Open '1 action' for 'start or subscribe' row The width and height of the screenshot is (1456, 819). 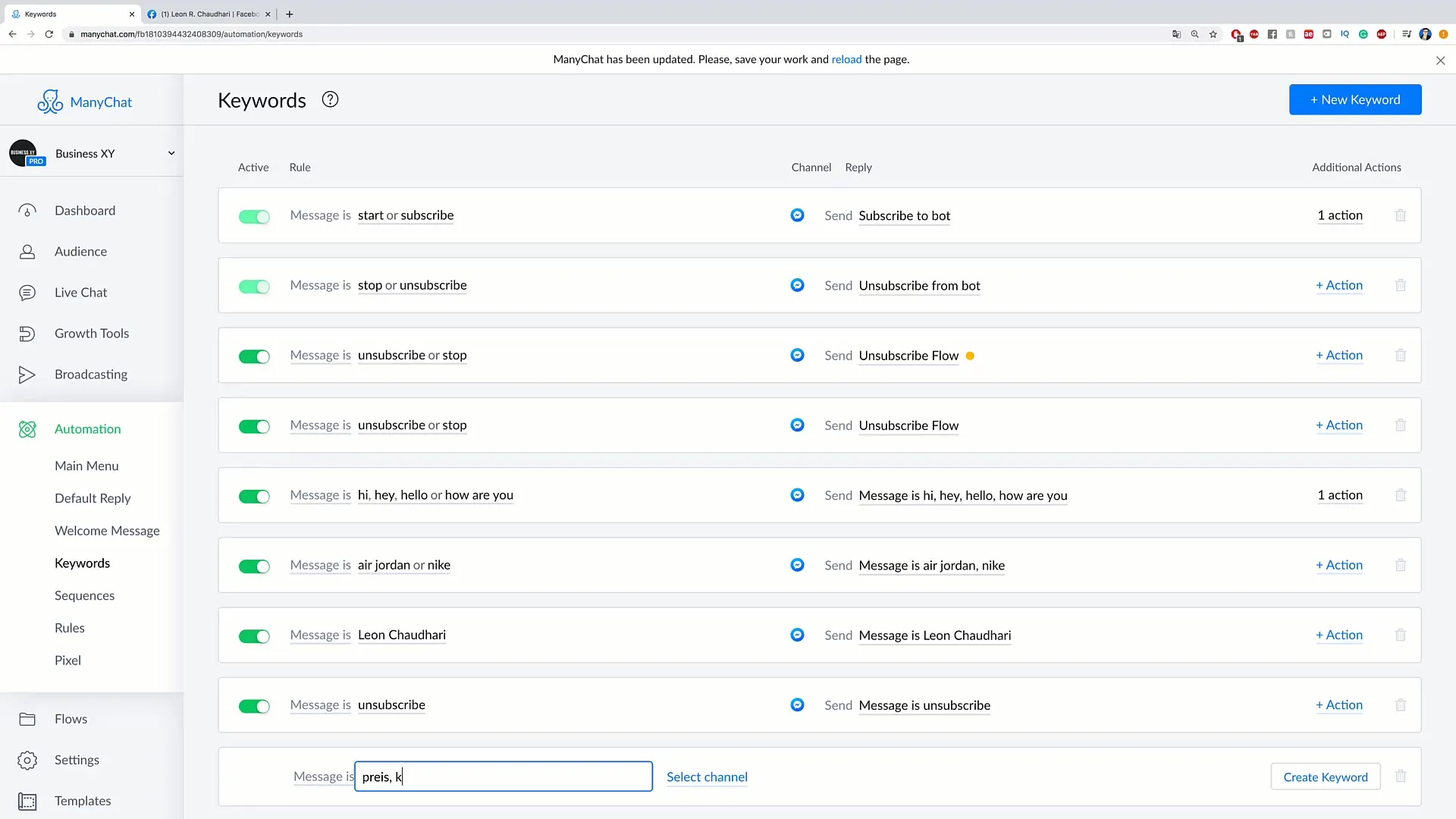pyautogui.click(x=1340, y=215)
